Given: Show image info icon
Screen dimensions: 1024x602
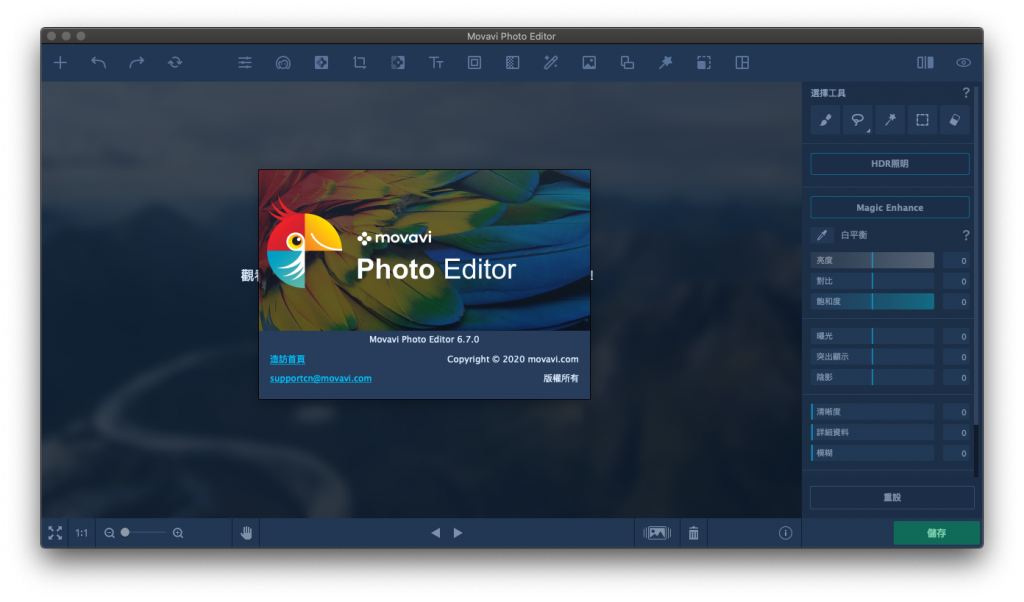Looking at the screenshot, I should point(786,533).
